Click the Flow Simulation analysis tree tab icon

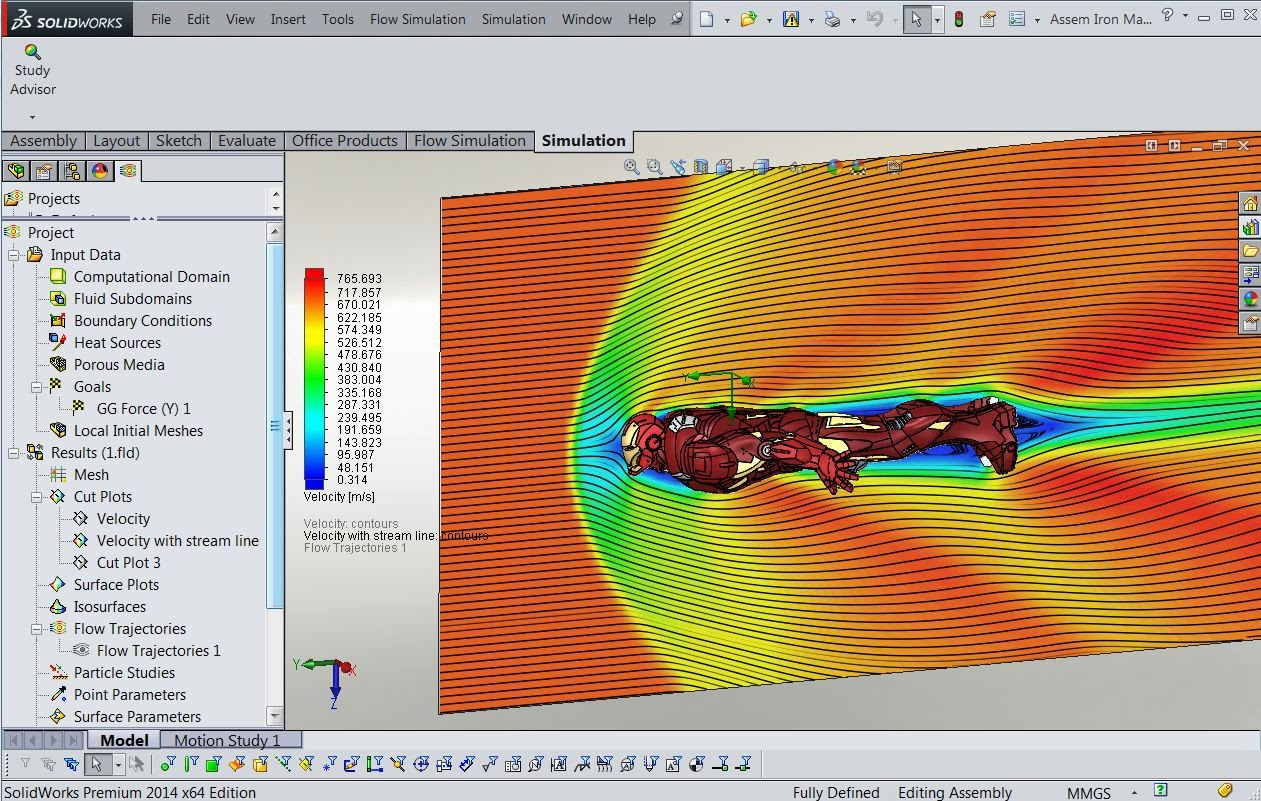click(127, 170)
